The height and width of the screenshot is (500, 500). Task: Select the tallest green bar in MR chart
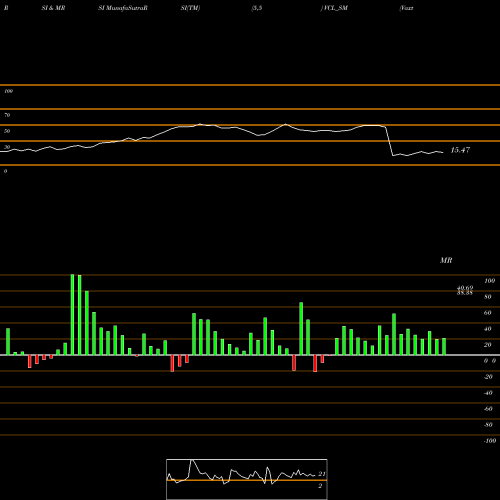(x=73, y=315)
